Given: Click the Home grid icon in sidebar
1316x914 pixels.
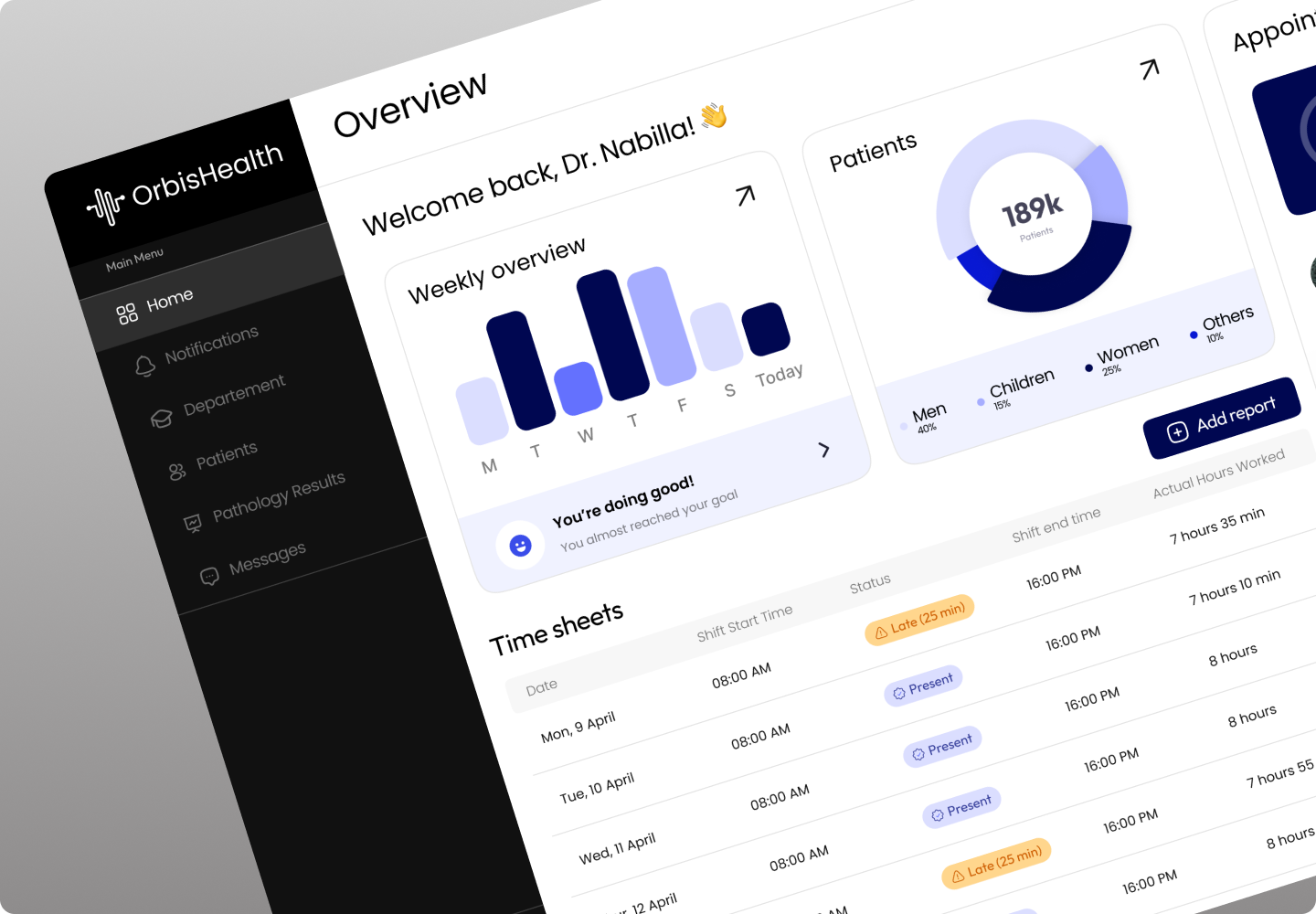Looking at the screenshot, I should 127,314.
